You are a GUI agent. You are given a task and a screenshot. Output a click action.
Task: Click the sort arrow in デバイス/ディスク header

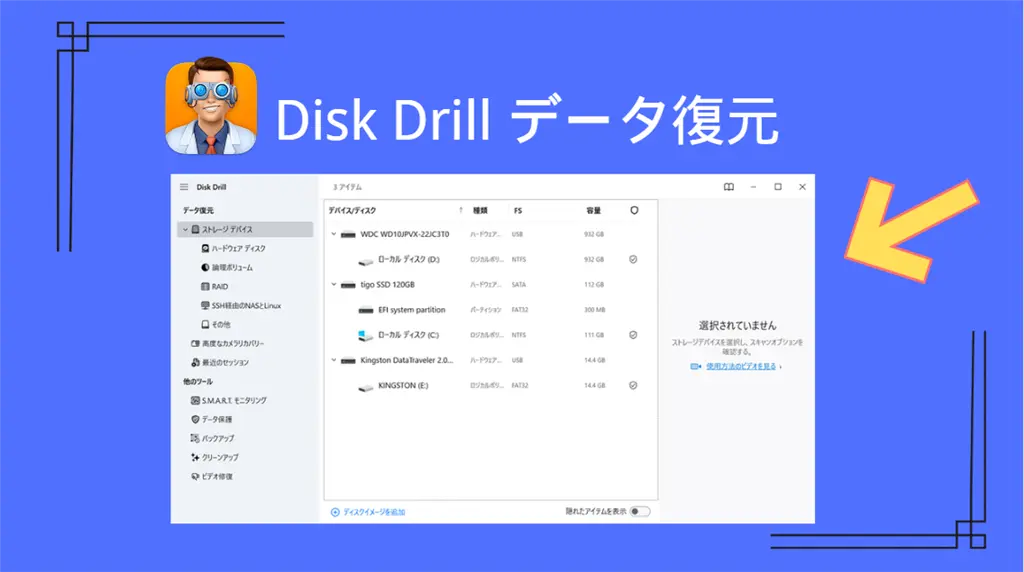pyautogui.click(x=461, y=210)
